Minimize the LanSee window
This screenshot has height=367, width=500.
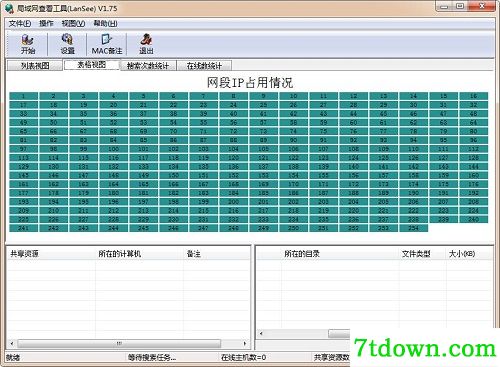pyautogui.click(x=444, y=6)
